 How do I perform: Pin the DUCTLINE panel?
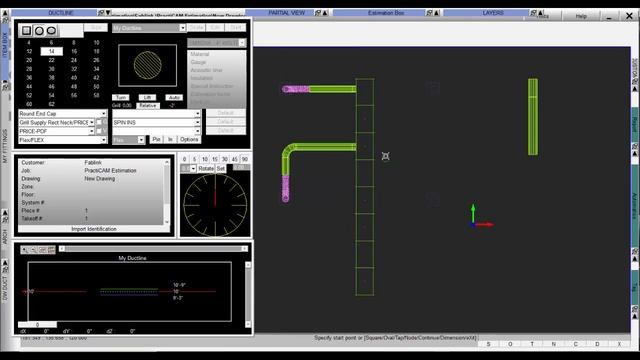(x=101, y=13)
